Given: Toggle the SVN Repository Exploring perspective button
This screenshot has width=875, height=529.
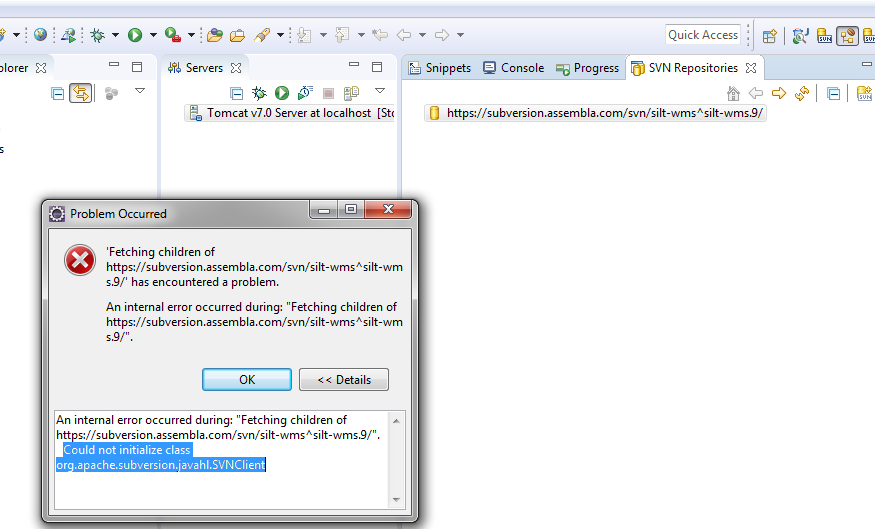Looking at the screenshot, I should click(847, 36).
